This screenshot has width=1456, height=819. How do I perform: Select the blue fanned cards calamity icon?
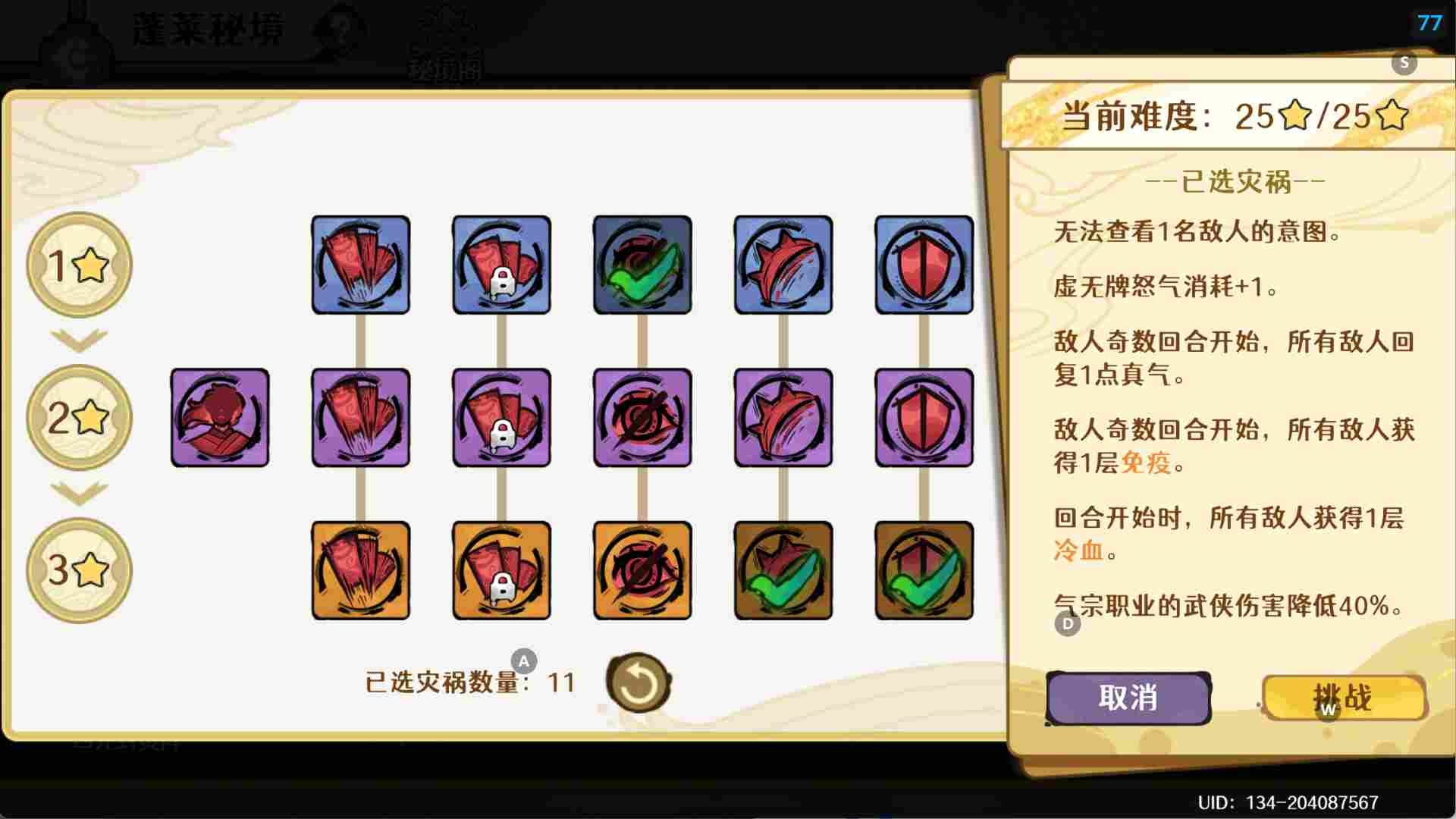[360, 265]
